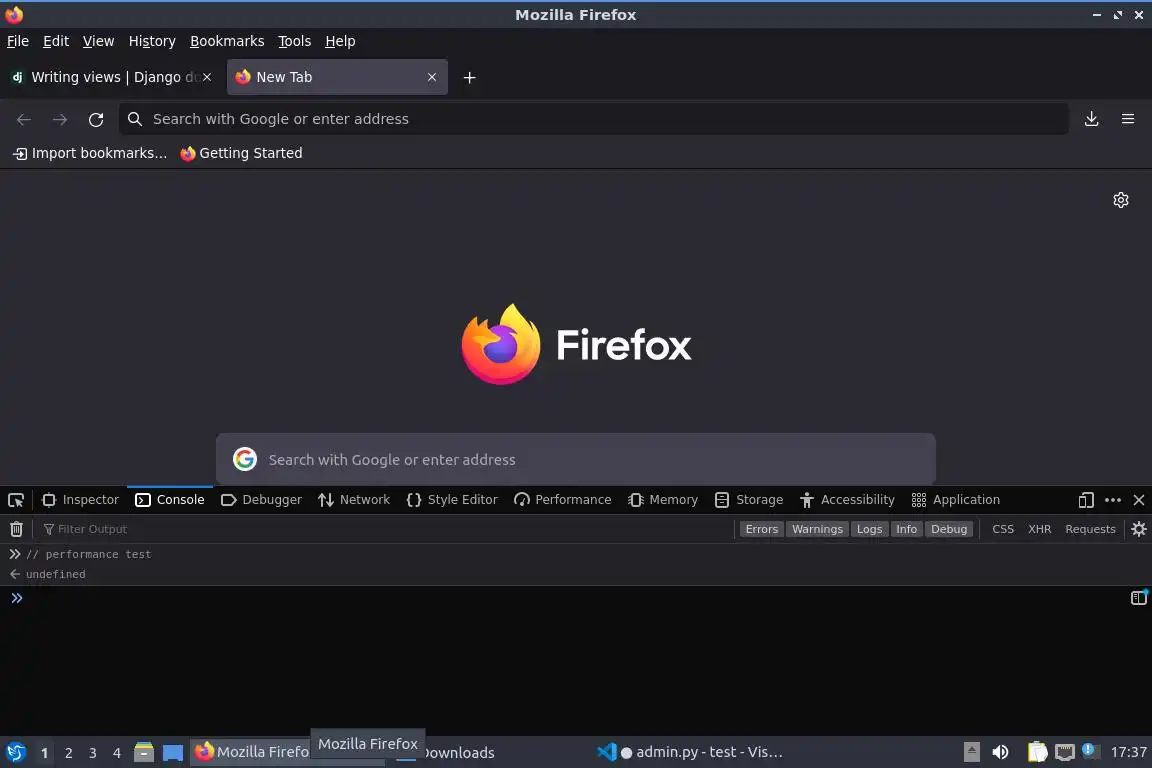Open the Firefox hamburger menu
Screen dimensions: 1152x768
pyautogui.click(x=1128, y=119)
